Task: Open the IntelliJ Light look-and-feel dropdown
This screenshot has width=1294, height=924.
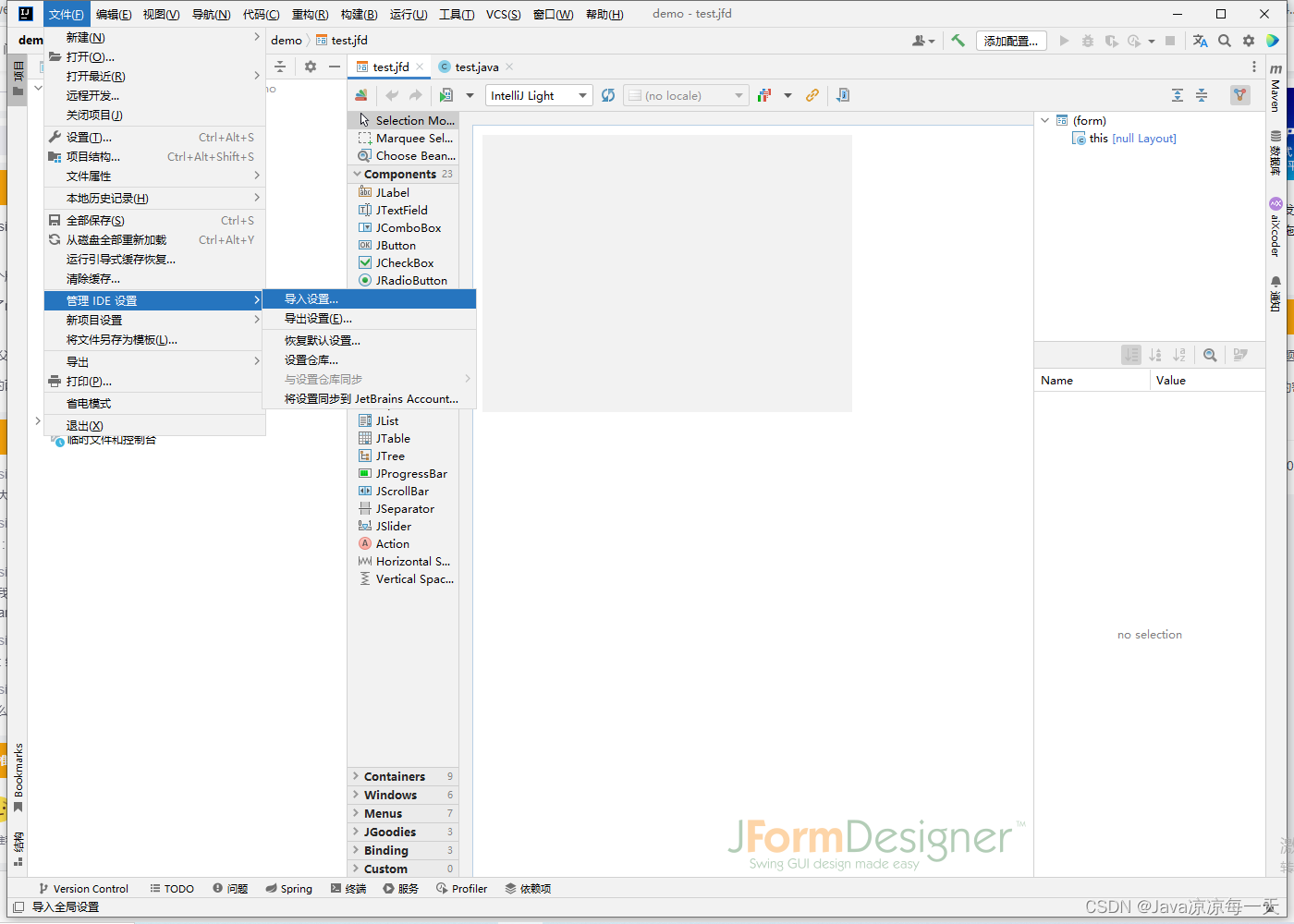Action: (539, 95)
